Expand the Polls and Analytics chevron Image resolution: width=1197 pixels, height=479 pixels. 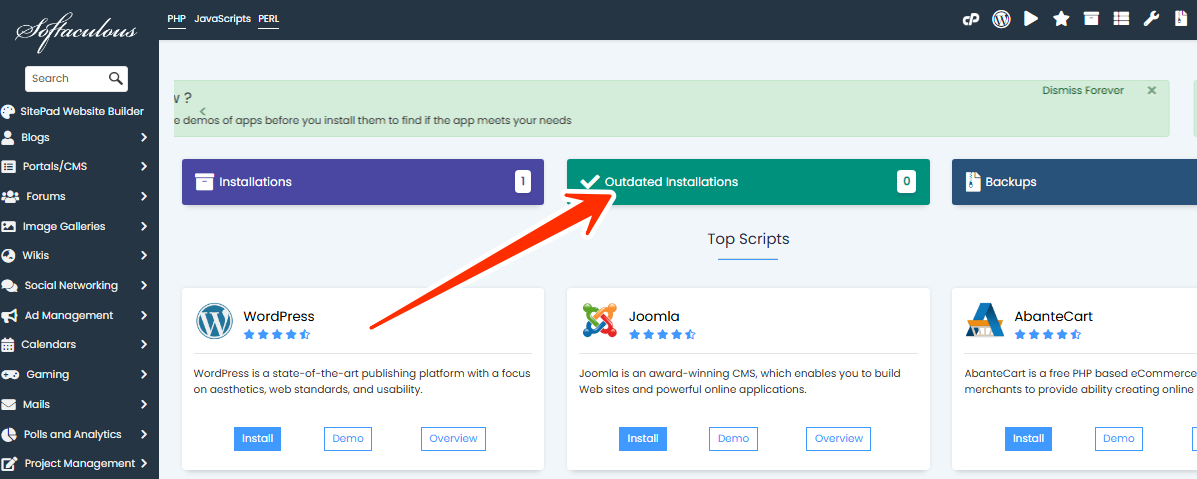point(144,434)
